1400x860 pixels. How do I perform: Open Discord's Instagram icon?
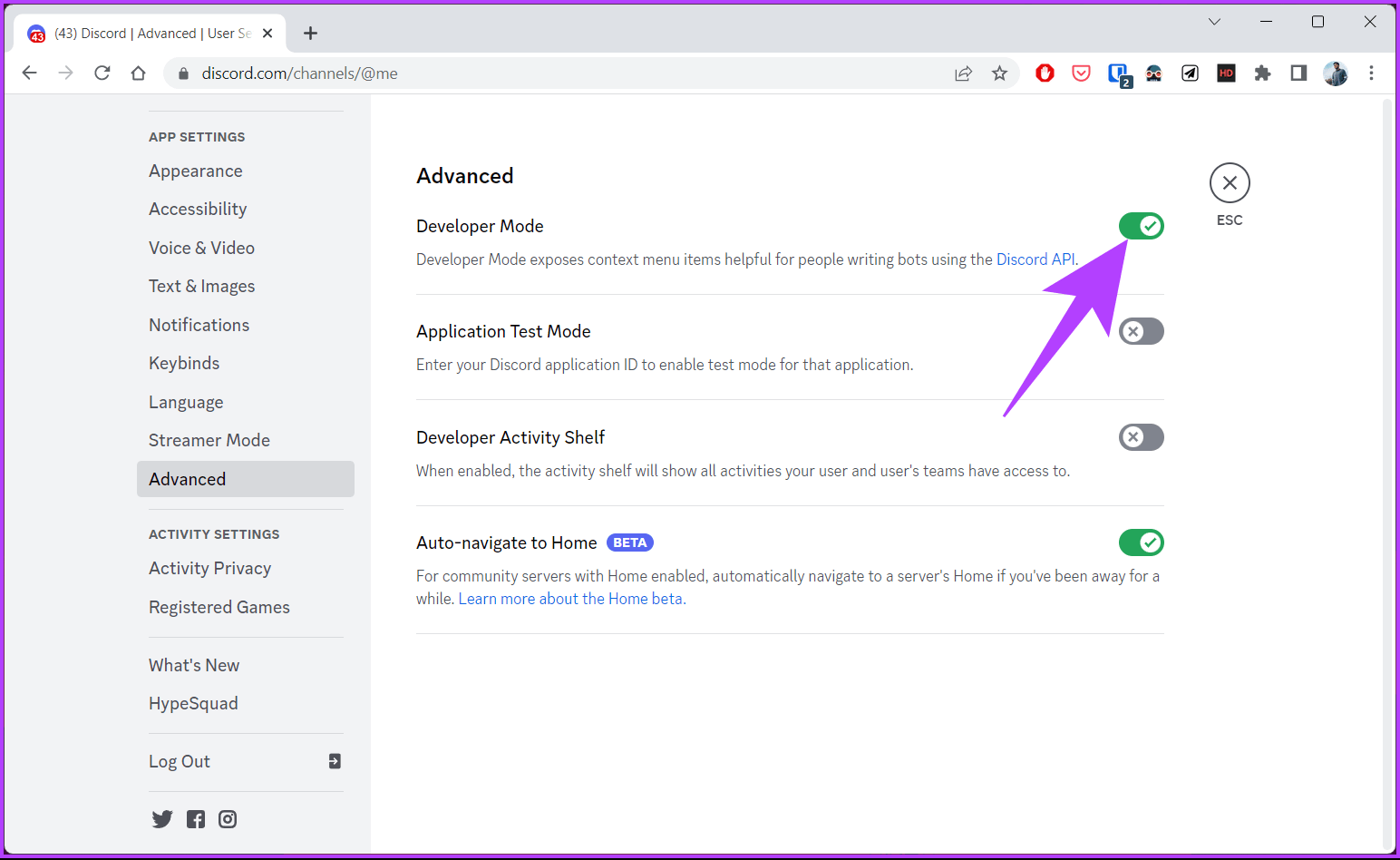[228, 818]
